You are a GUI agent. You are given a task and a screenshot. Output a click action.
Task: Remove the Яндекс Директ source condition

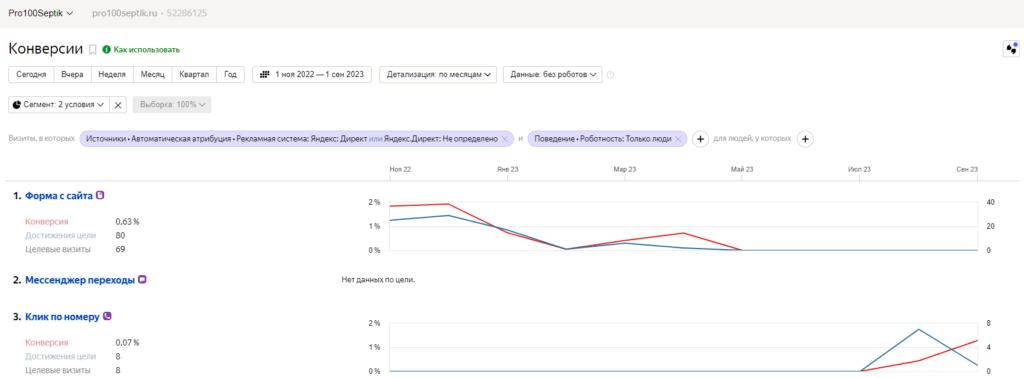(505, 139)
